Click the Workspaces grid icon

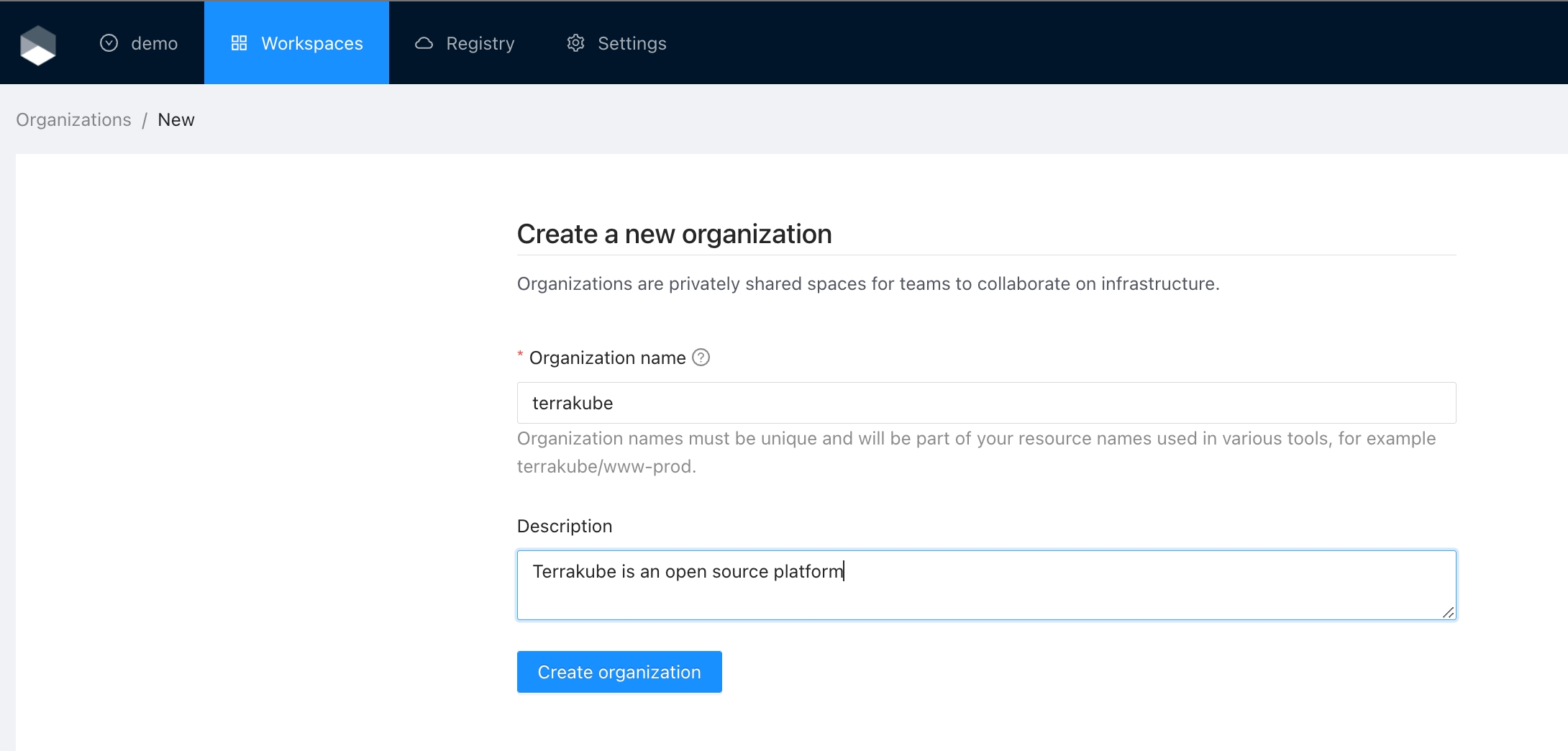click(x=239, y=43)
